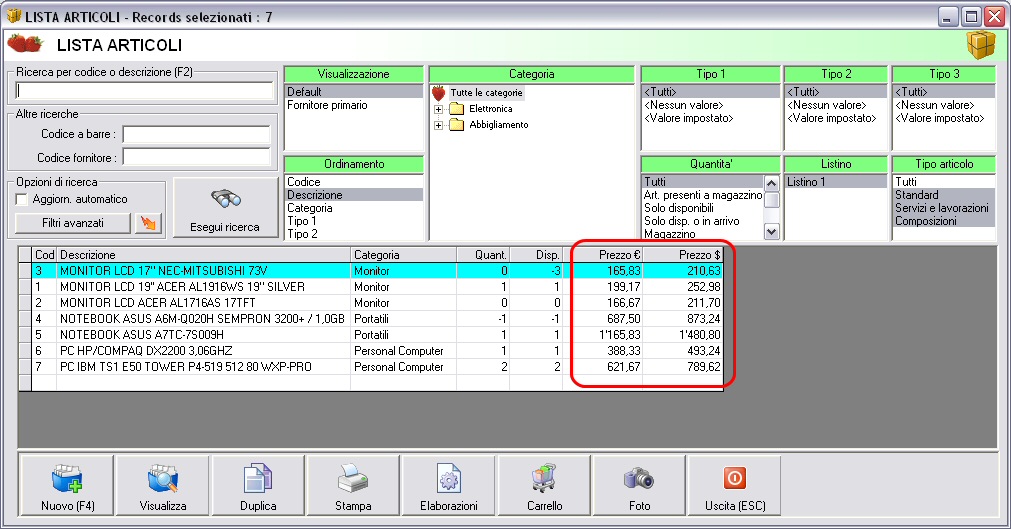
Task: Click the Prezzo $ column header
Action: point(683,255)
